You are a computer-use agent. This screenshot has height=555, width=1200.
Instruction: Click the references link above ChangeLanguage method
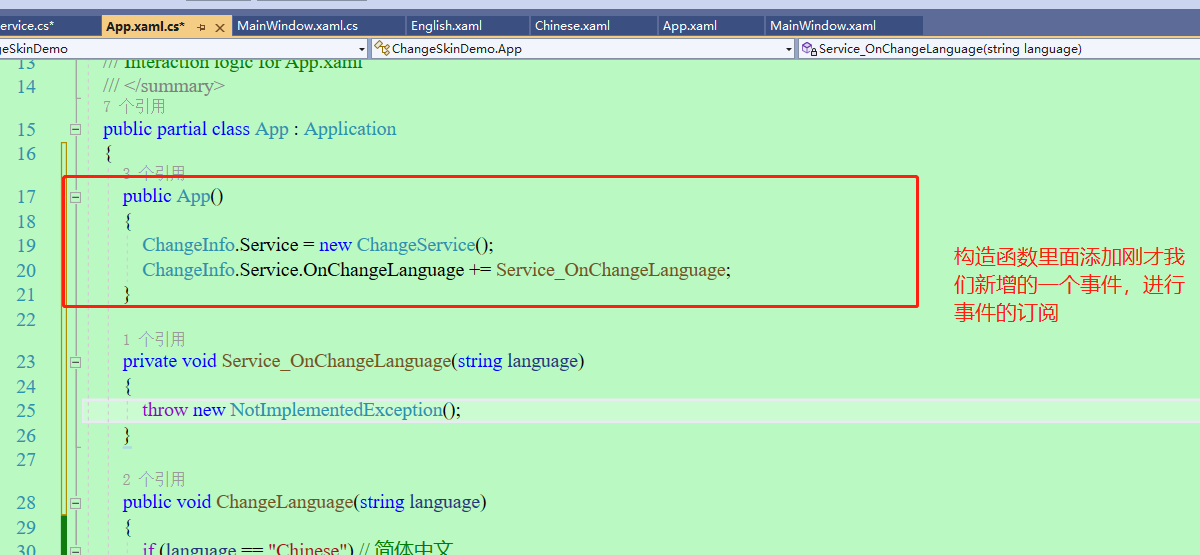[153, 479]
